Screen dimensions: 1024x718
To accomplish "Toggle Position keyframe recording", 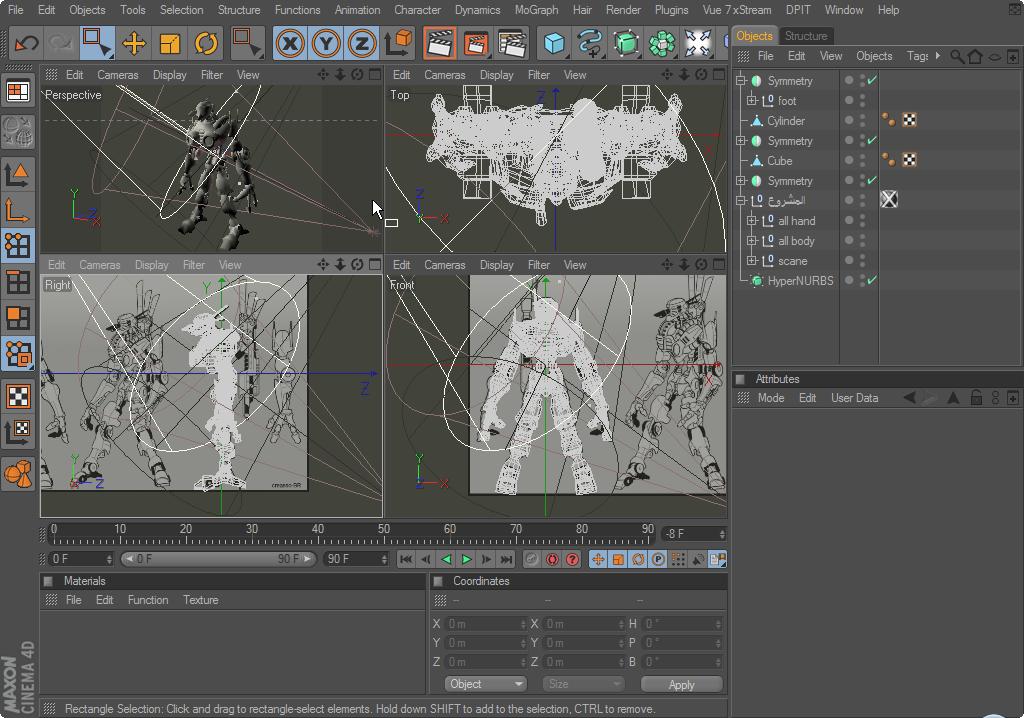I will (598, 559).
